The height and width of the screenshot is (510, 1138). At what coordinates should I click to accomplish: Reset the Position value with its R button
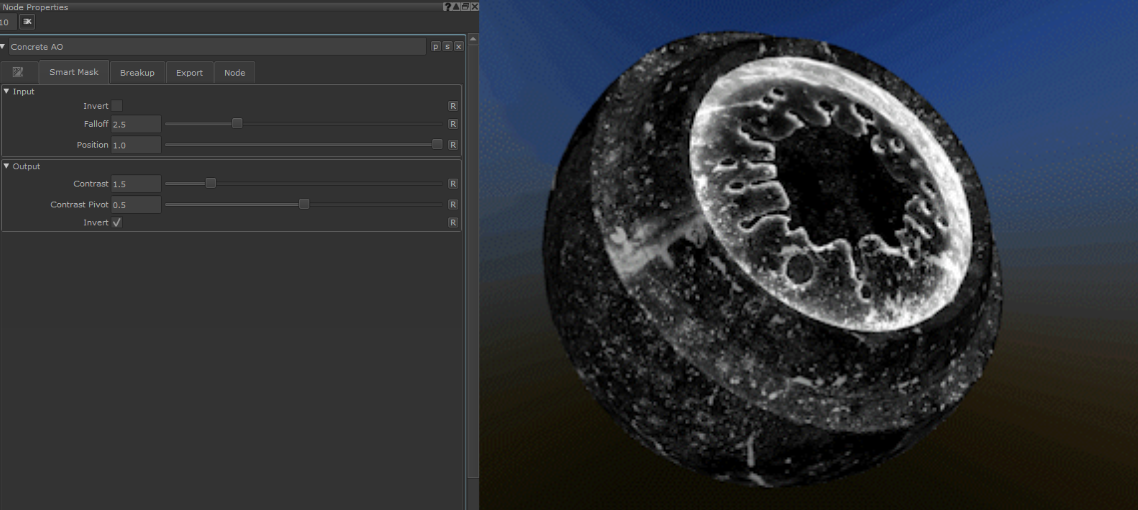(453, 145)
